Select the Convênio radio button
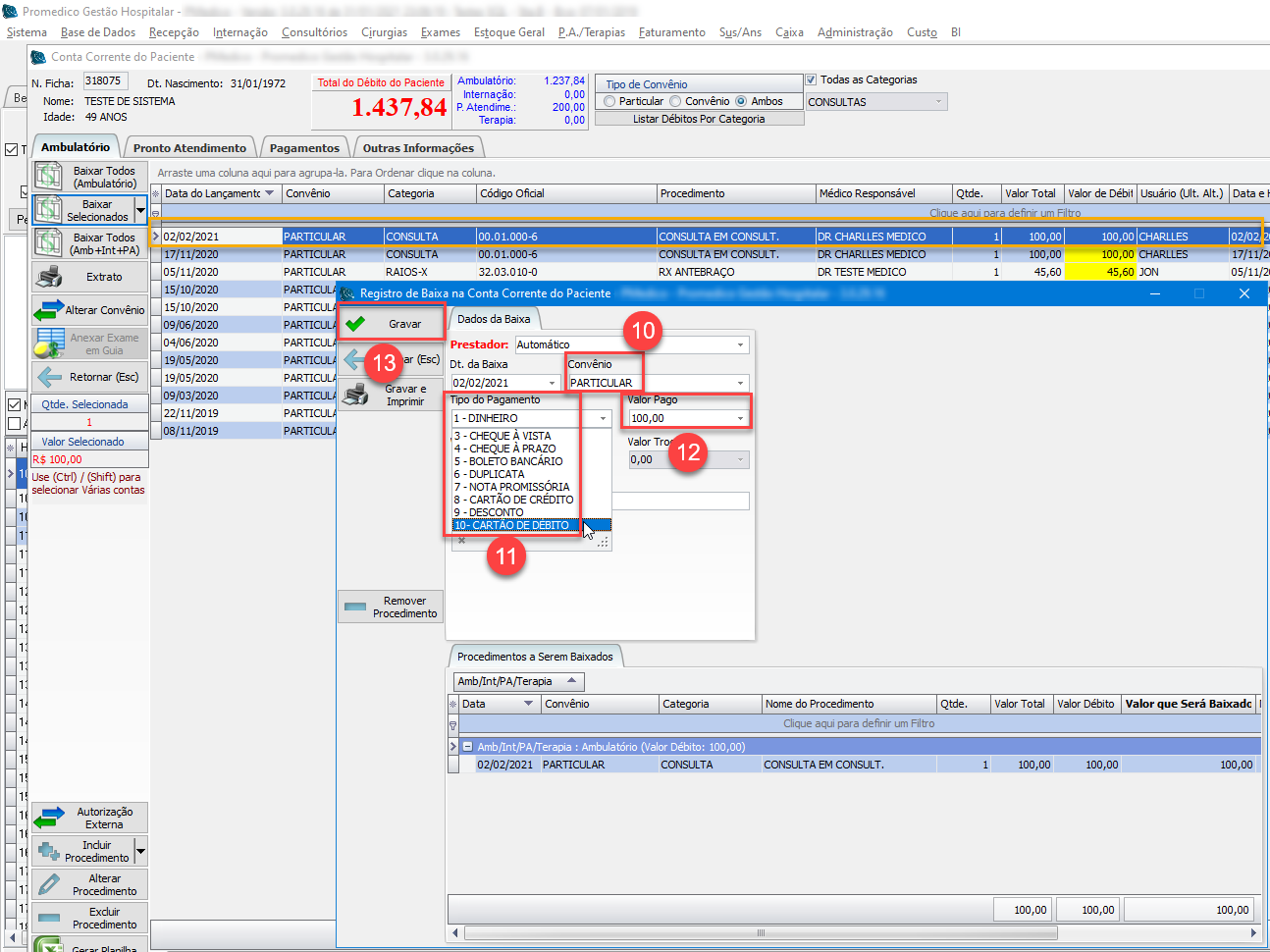This screenshot has height=952, width=1270. [675, 101]
